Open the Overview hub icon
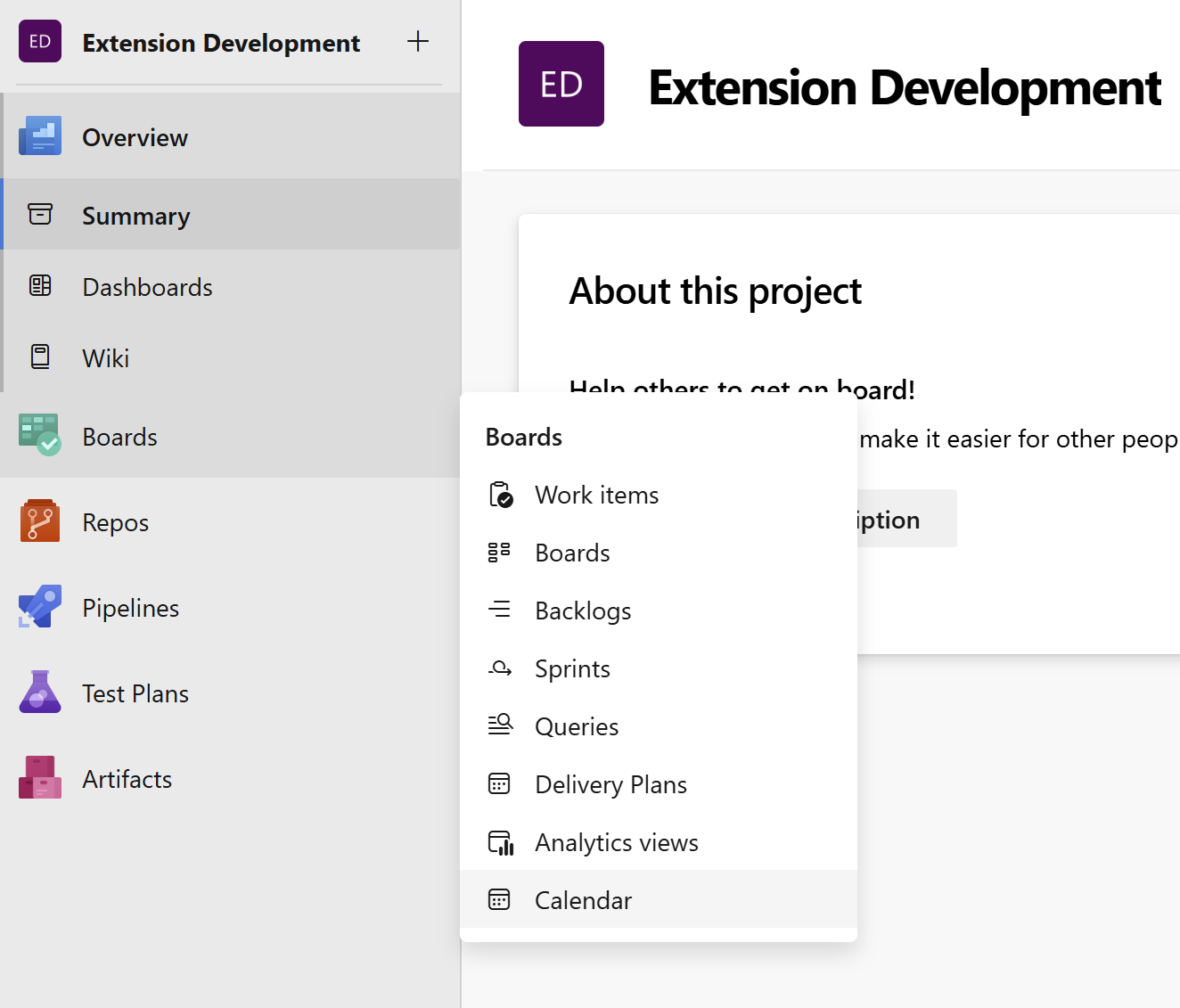This screenshot has height=1008, width=1180. point(40,136)
